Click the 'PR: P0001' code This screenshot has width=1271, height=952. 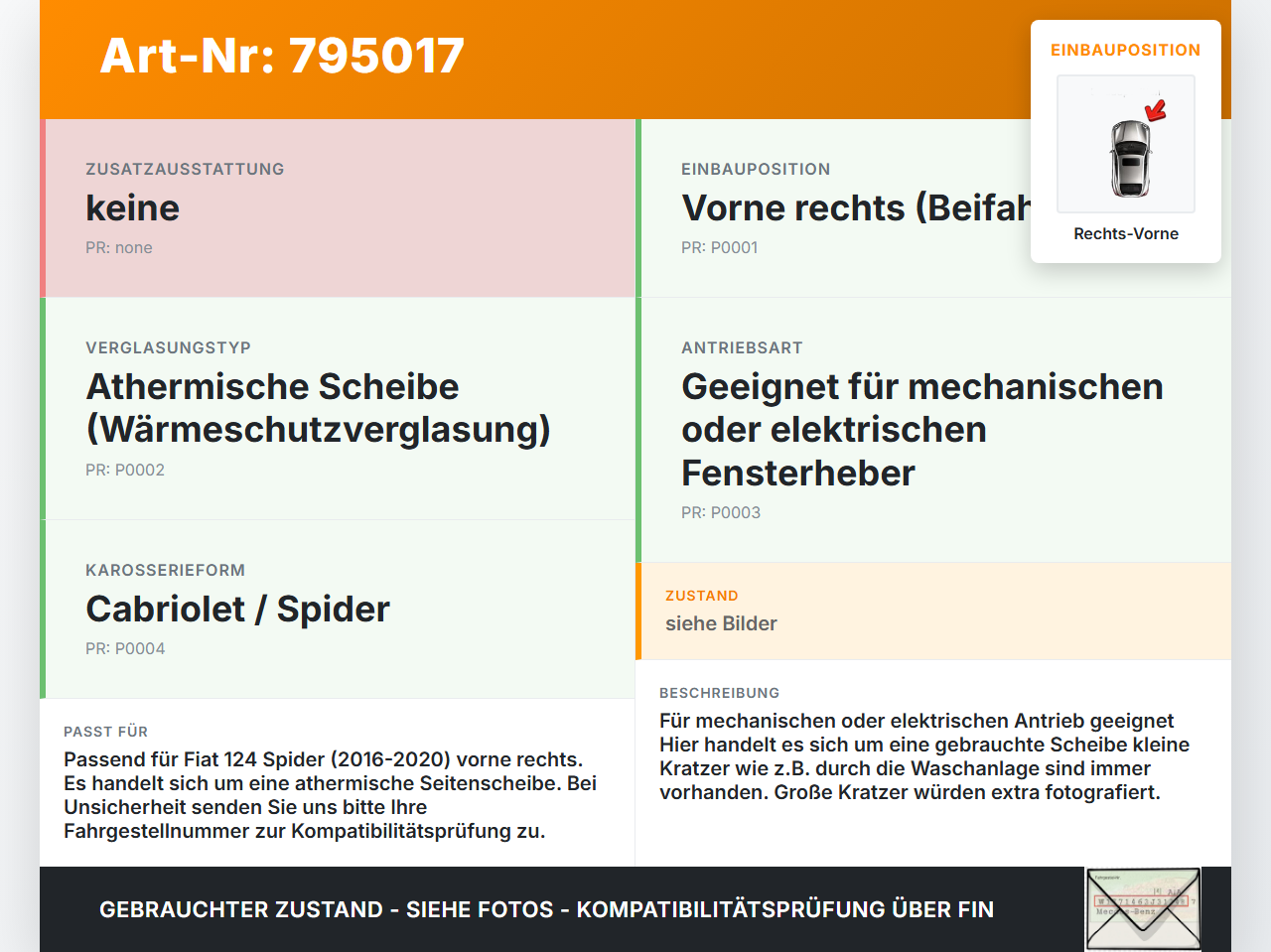720,247
